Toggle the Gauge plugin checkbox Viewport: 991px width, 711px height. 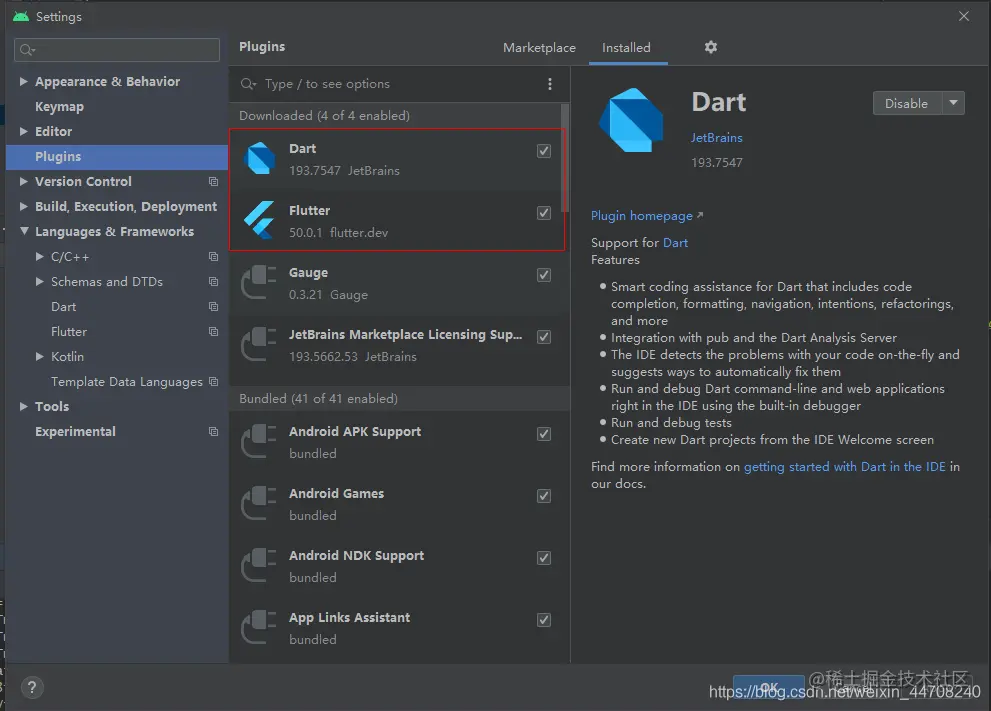pyautogui.click(x=544, y=274)
